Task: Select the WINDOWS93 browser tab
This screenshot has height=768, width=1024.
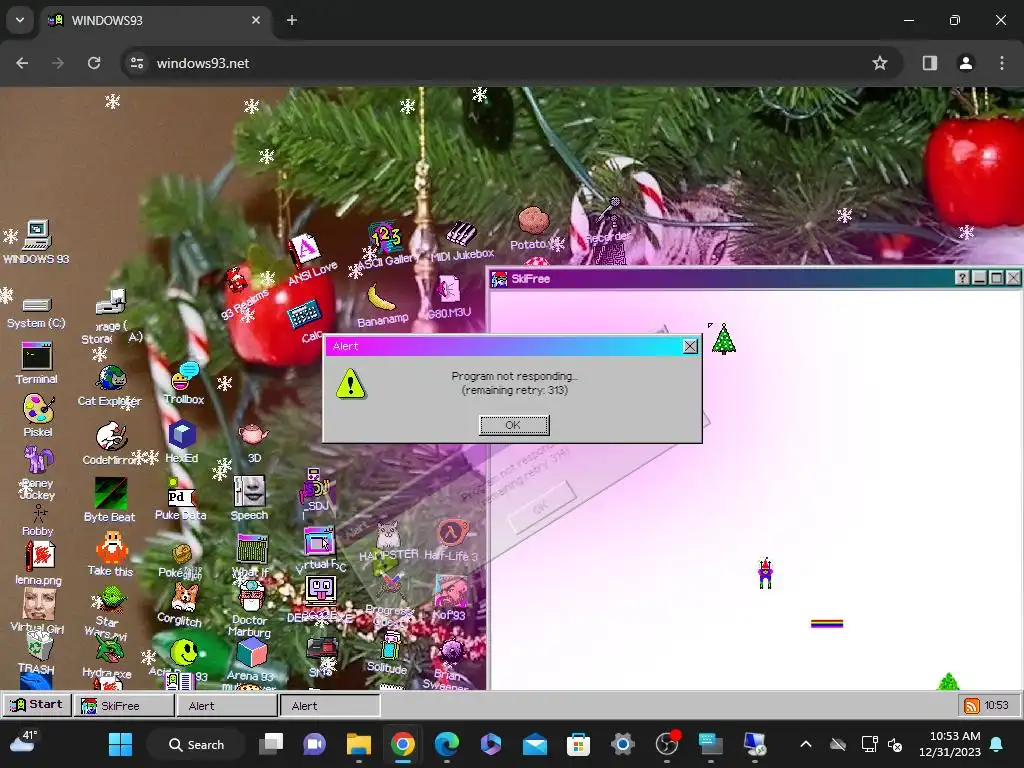Action: tap(155, 21)
